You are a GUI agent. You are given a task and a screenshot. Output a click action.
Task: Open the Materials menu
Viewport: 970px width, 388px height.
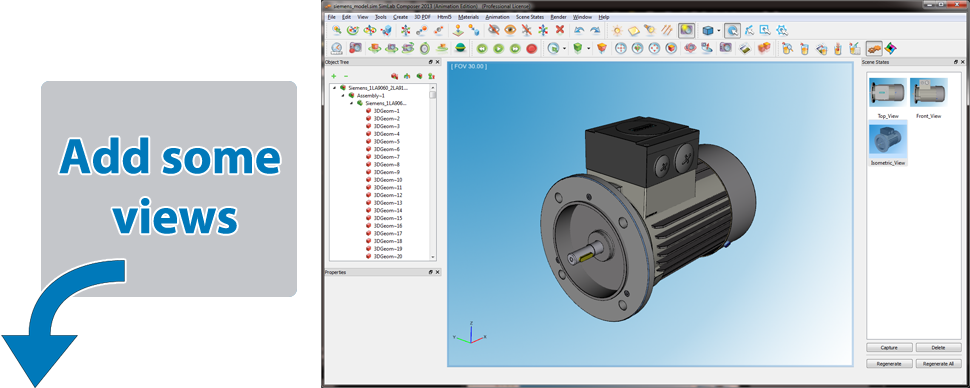pyautogui.click(x=468, y=17)
